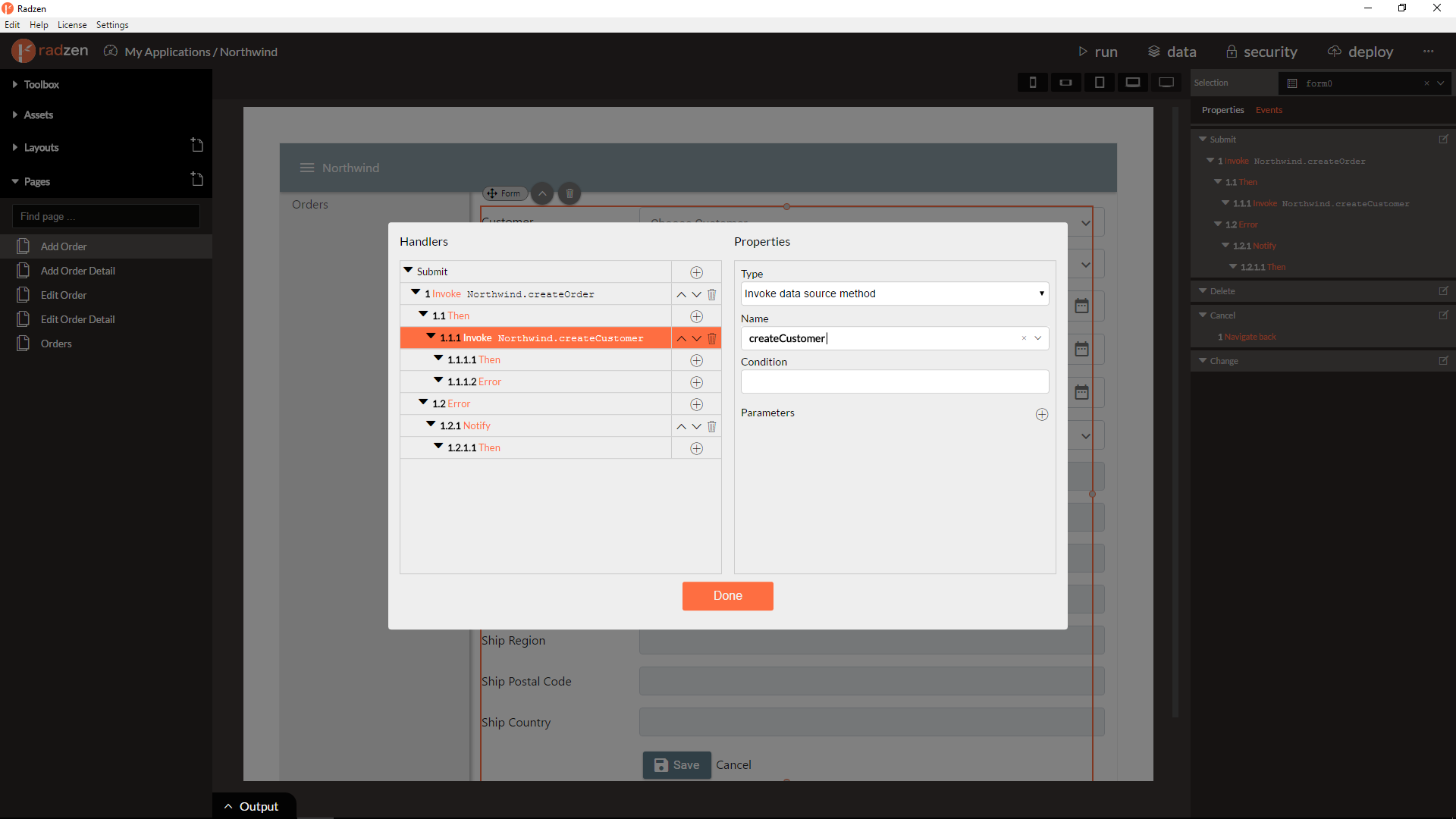The width and height of the screenshot is (1456, 819).
Task: Select the laptop preview icon
Action: click(1133, 82)
